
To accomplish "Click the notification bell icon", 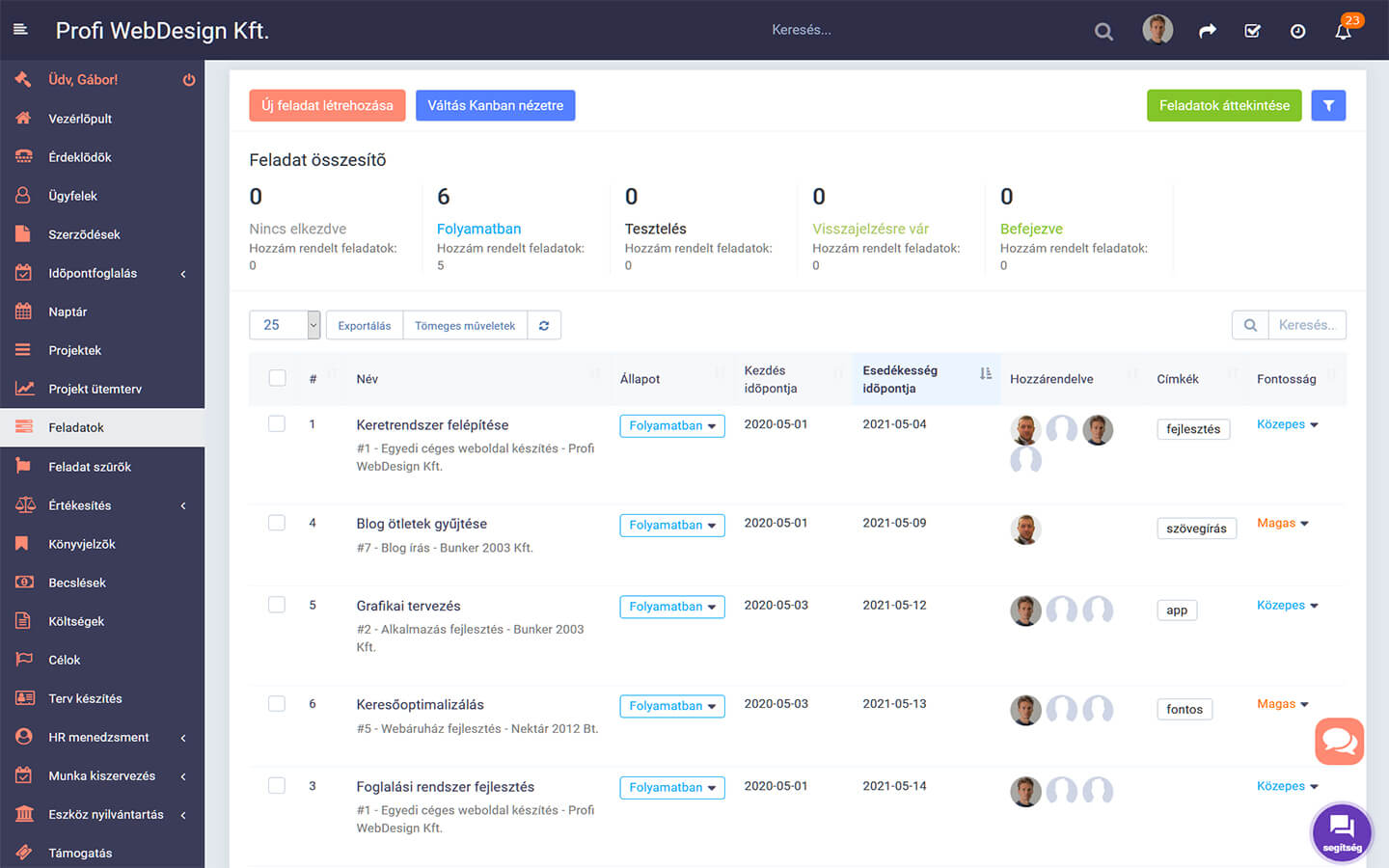I will tap(1343, 31).
